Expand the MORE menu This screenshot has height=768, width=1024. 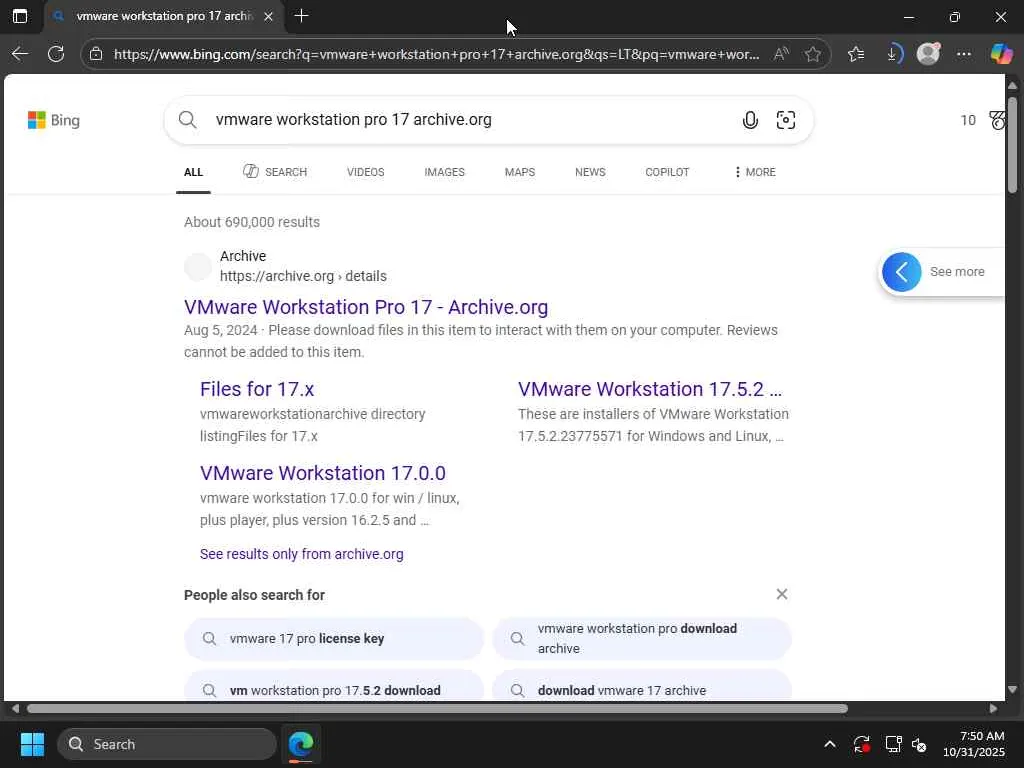click(755, 172)
